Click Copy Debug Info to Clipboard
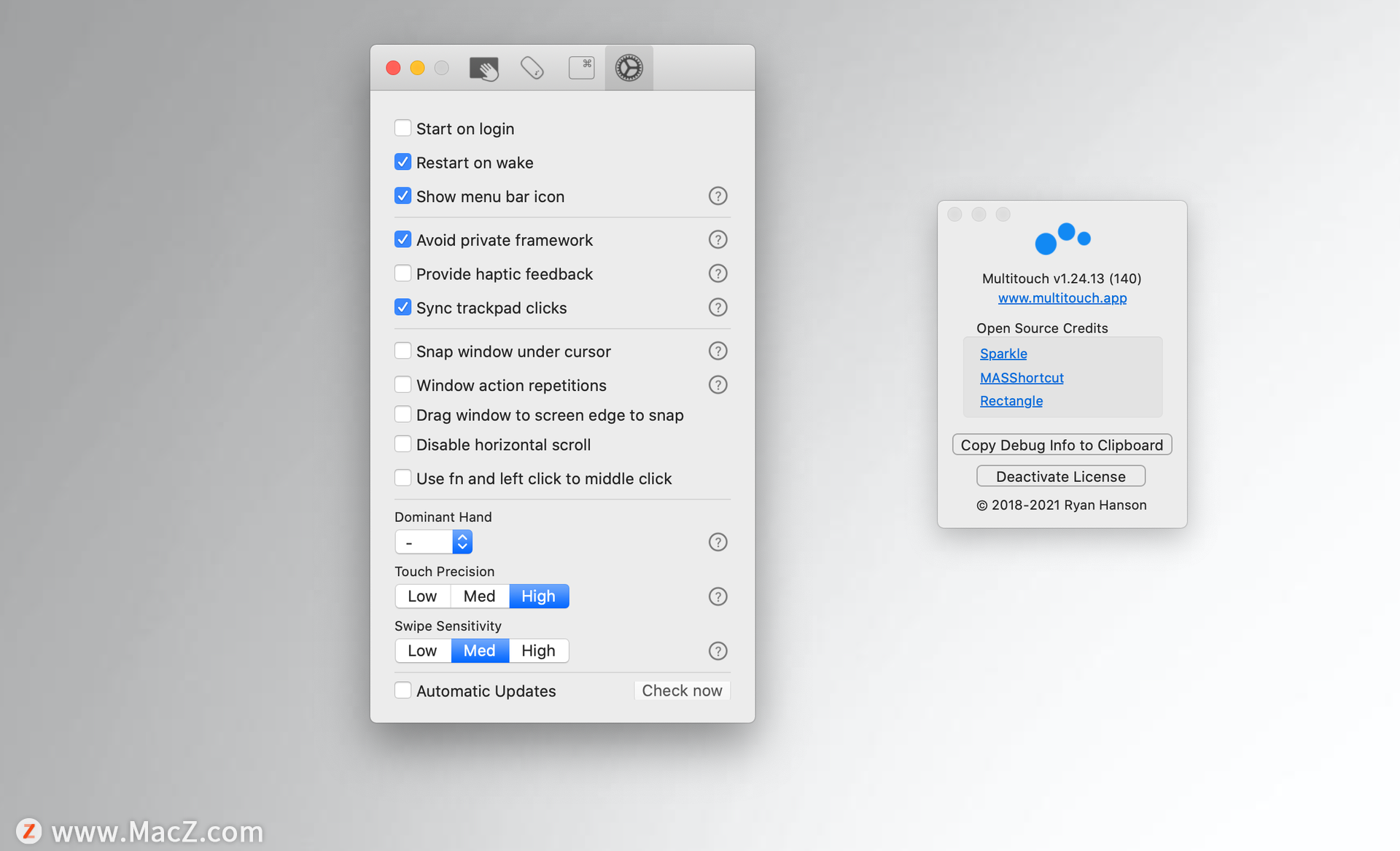Image resolution: width=1400 pixels, height=851 pixels. (1062, 445)
